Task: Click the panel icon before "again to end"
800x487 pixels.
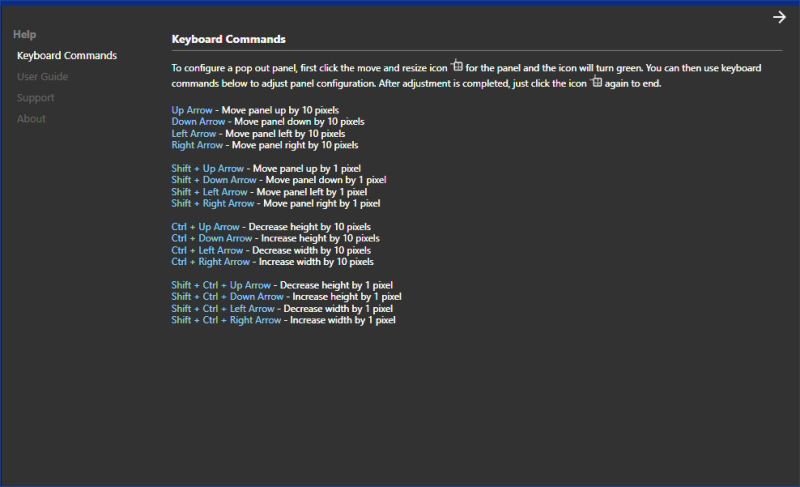Action: tap(596, 82)
